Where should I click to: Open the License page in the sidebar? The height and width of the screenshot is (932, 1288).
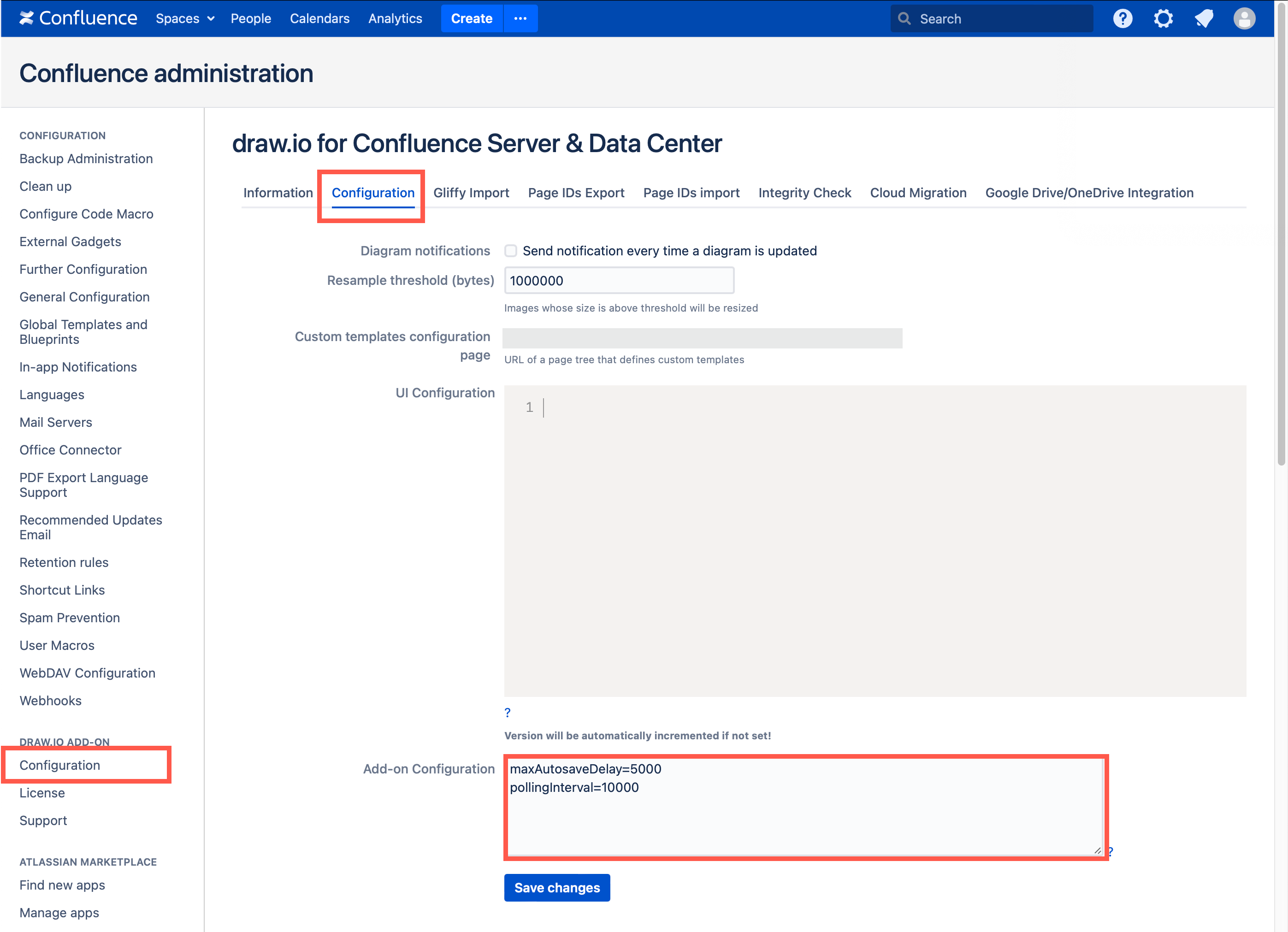(42, 793)
